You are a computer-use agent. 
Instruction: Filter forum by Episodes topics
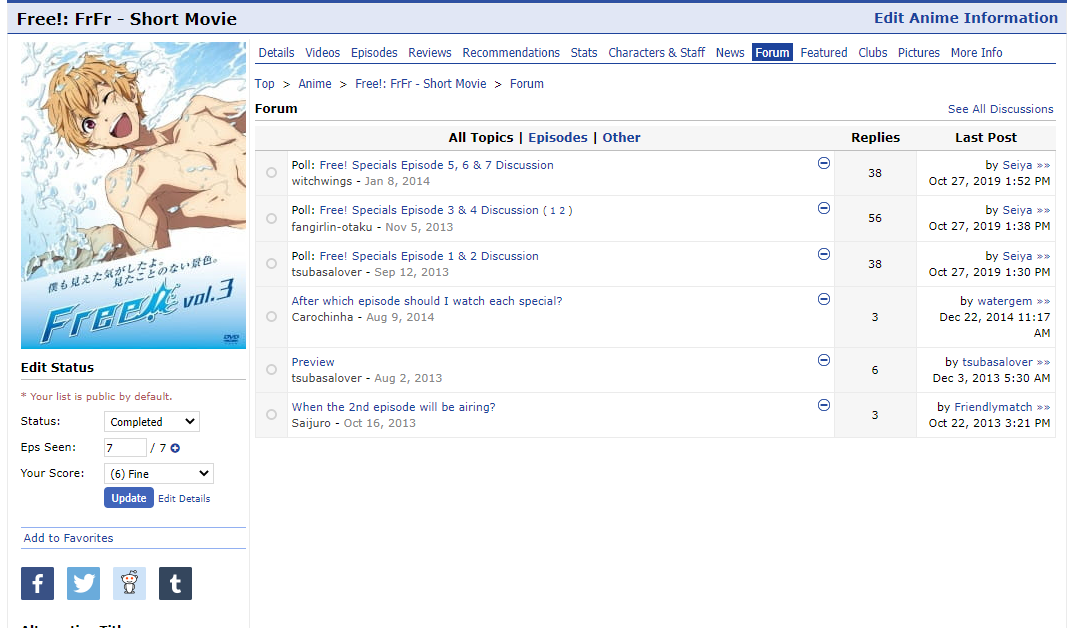[x=558, y=137]
